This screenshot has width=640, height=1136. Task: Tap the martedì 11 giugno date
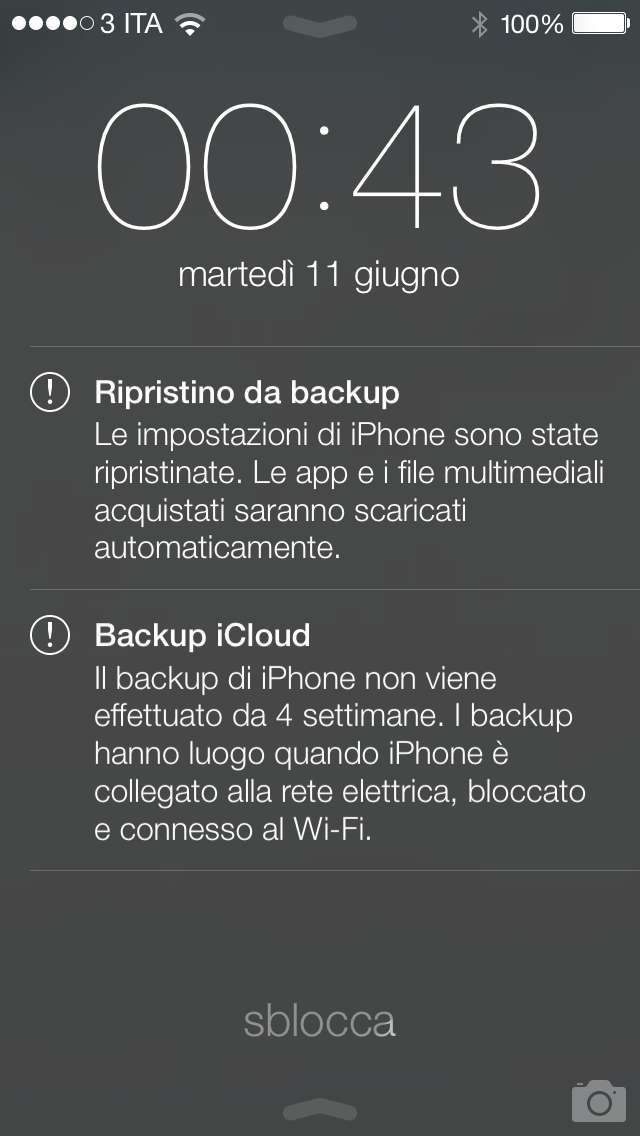319,275
